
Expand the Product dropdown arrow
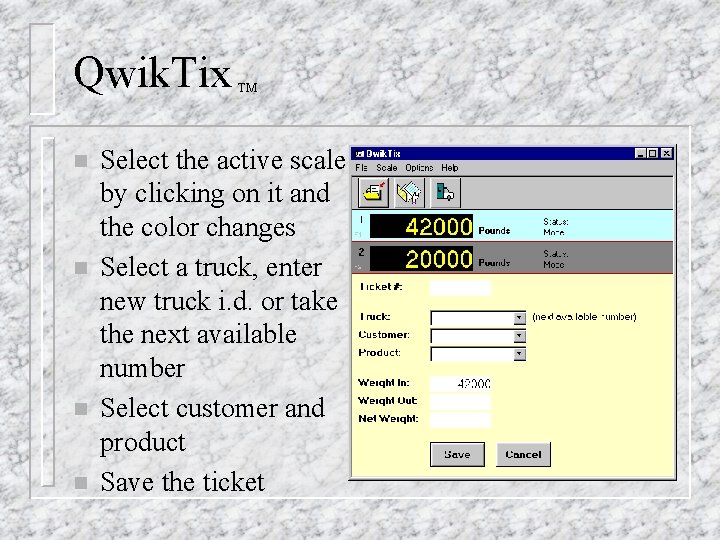(x=519, y=354)
